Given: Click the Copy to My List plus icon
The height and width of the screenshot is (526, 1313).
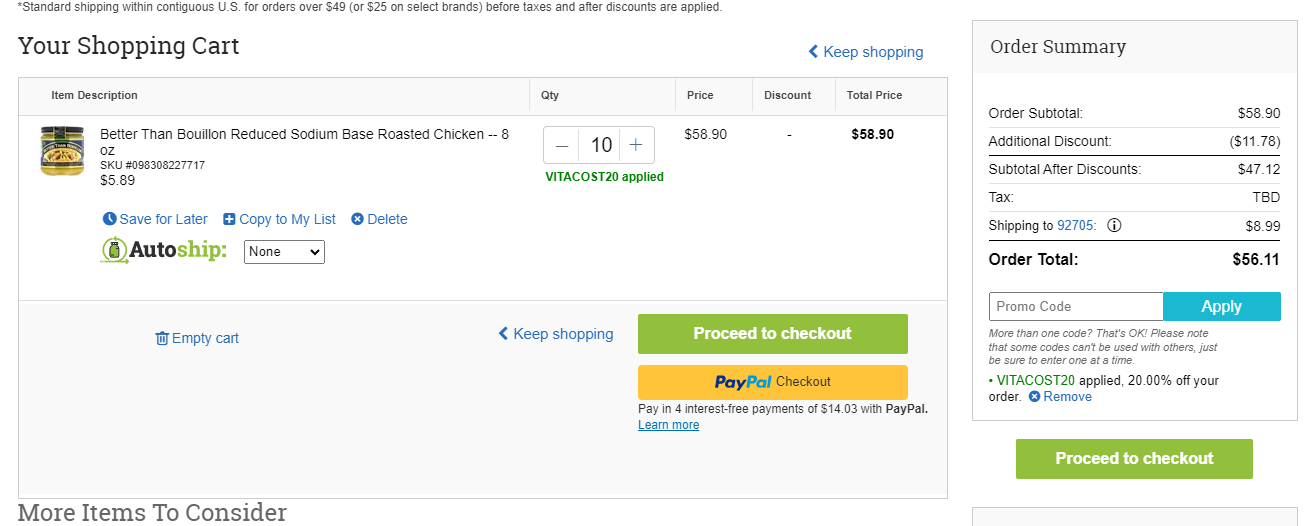Looking at the screenshot, I should pos(229,219).
